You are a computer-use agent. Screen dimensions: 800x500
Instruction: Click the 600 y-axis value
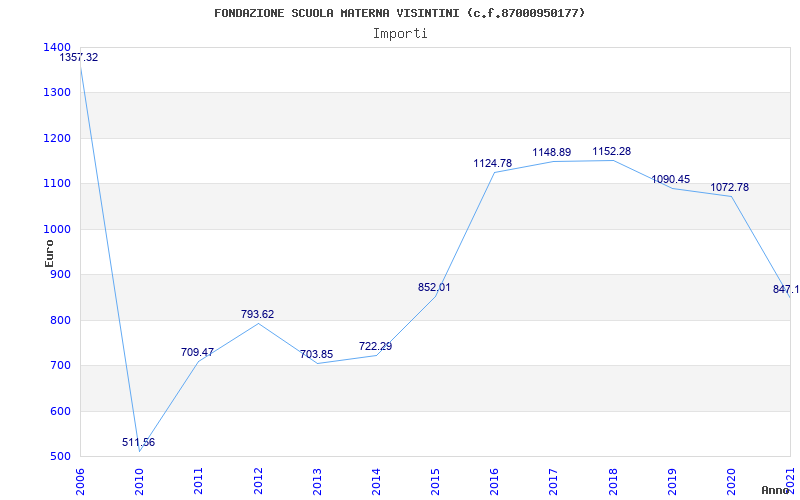point(60,411)
